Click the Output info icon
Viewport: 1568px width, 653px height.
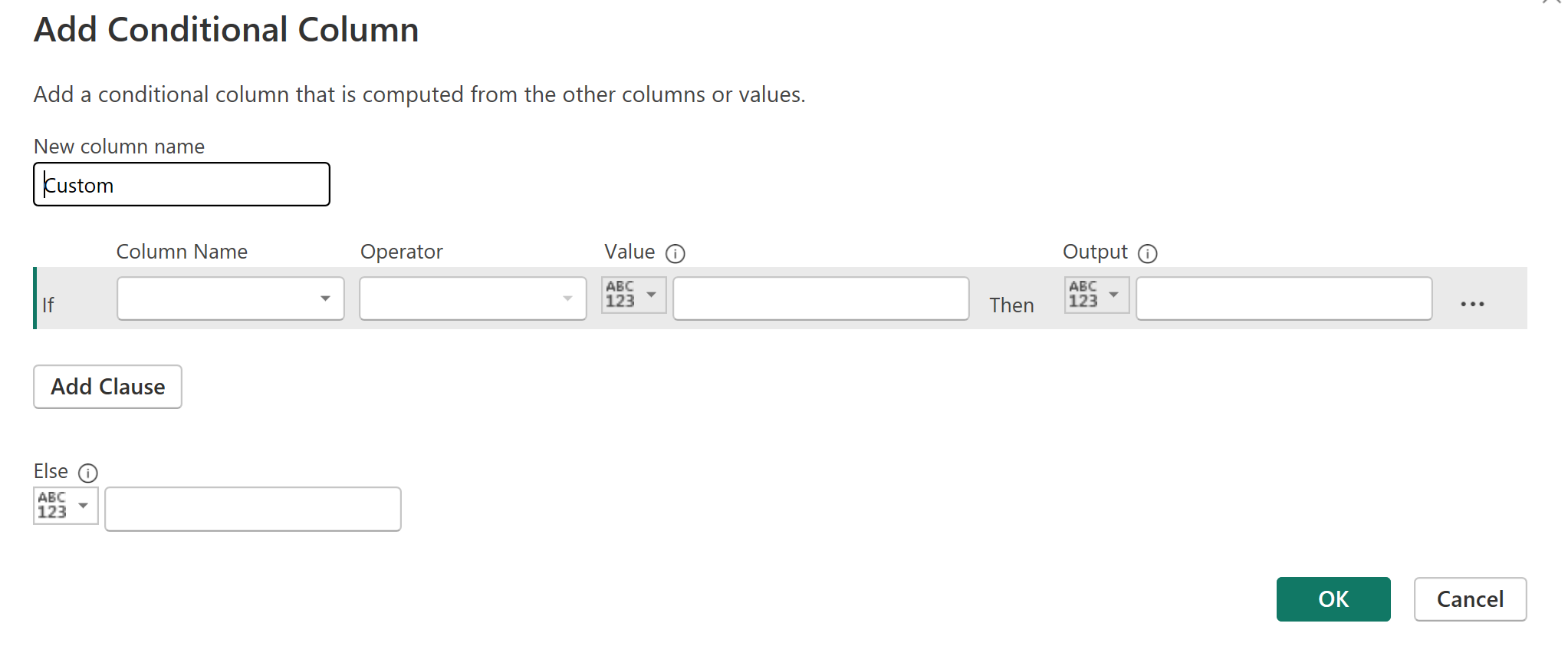coord(1147,253)
